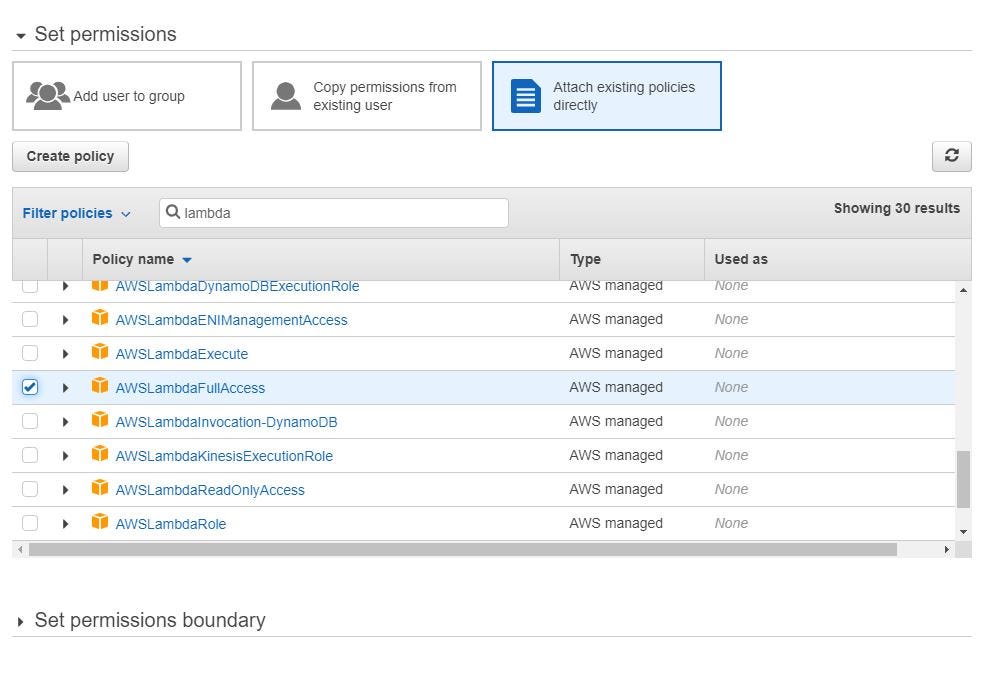Click the orange box icon beside AWSLambdaRole
Screen dimensions: 1001x697
tap(100, 521)
